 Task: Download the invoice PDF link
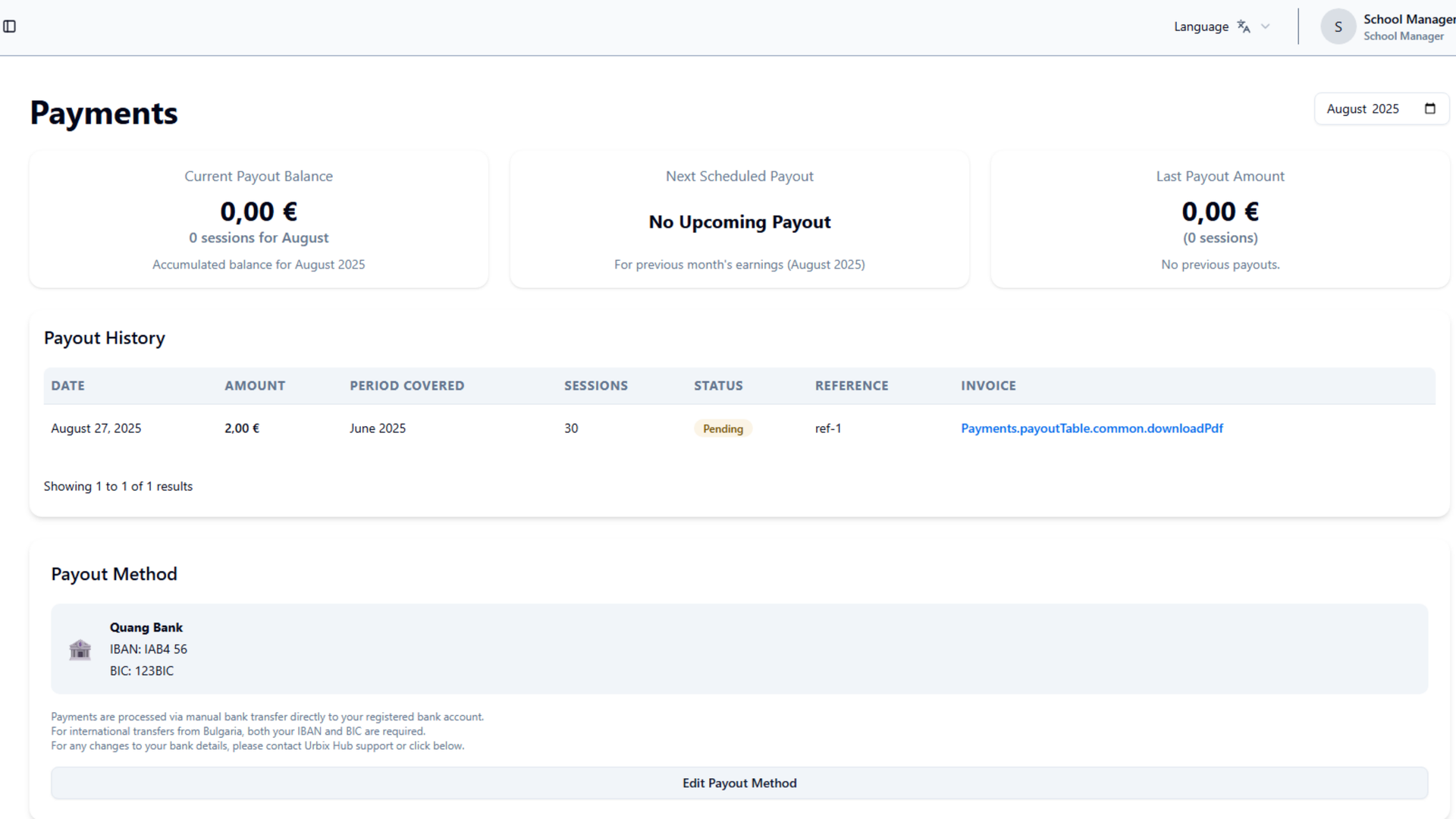click(1091, 428)
